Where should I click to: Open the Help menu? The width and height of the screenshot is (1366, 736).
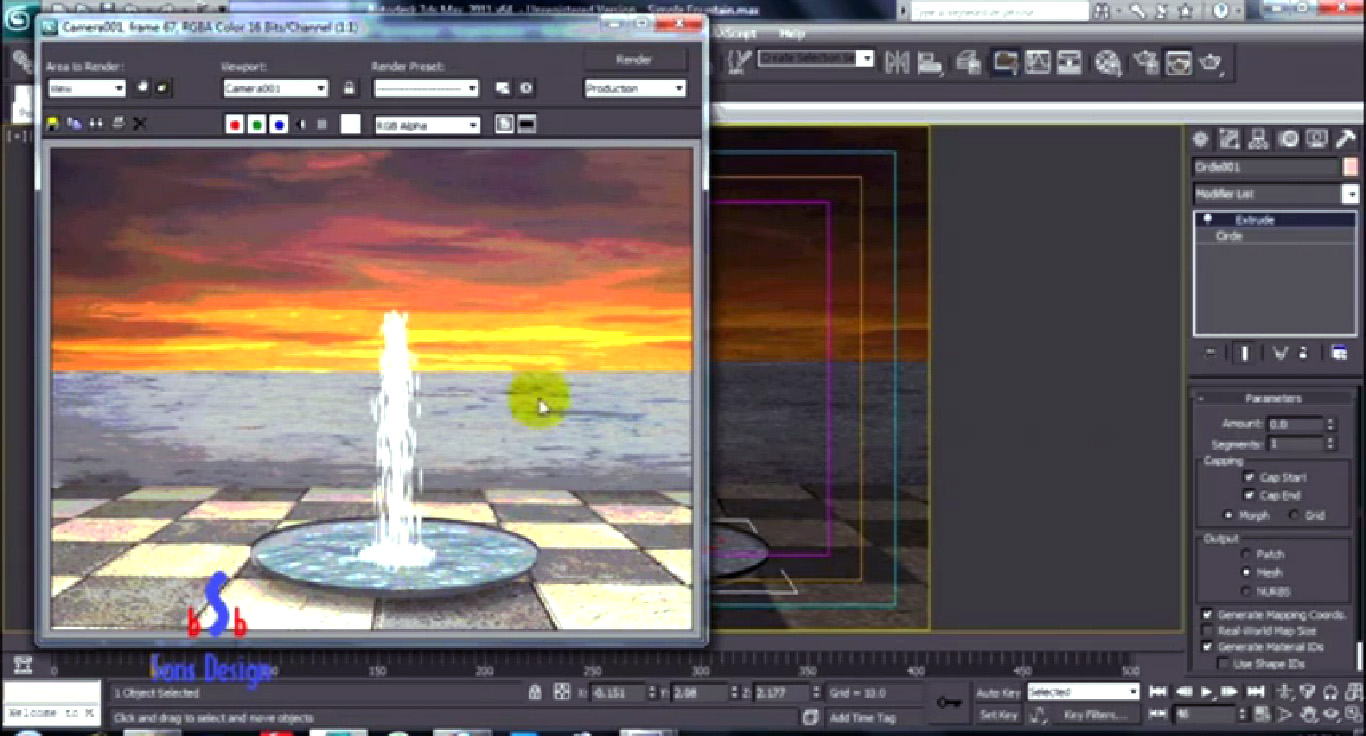tap(791, 34)
